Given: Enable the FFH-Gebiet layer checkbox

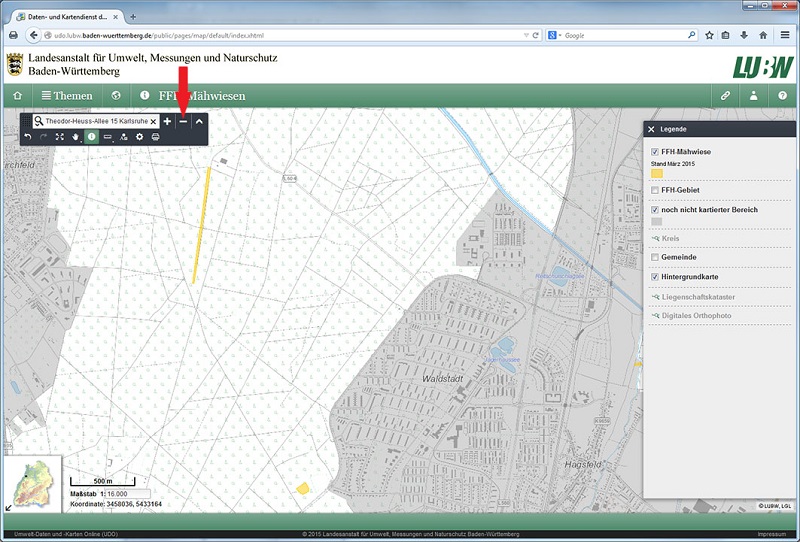Looking at the screenshot, I should tap(655, 190).
